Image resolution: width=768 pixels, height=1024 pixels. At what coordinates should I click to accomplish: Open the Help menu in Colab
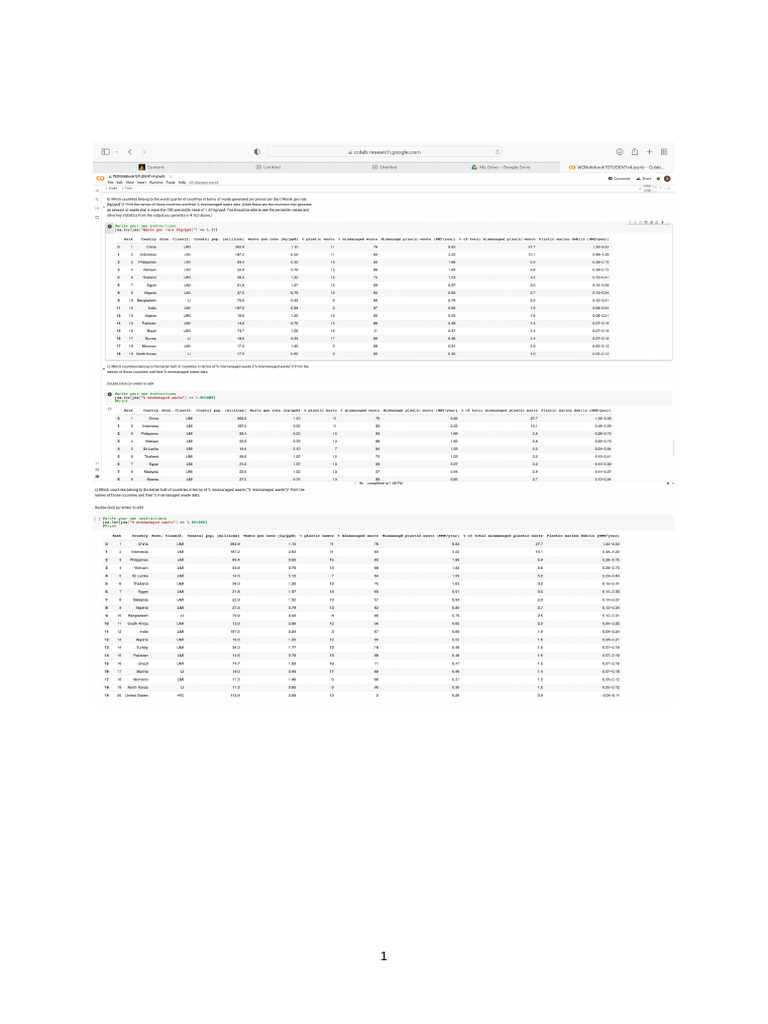click(182, 182)
